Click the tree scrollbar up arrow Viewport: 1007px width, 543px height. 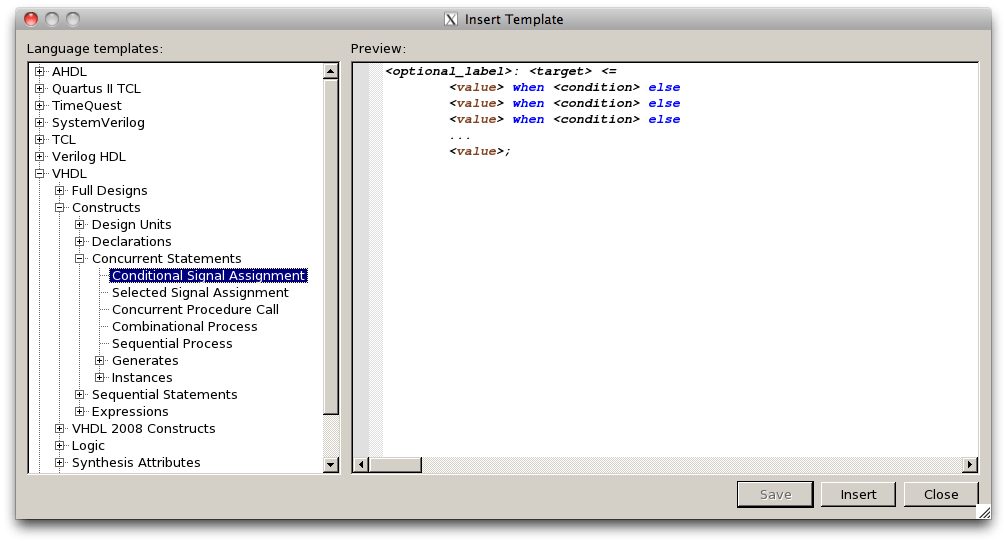click(331, 71)
